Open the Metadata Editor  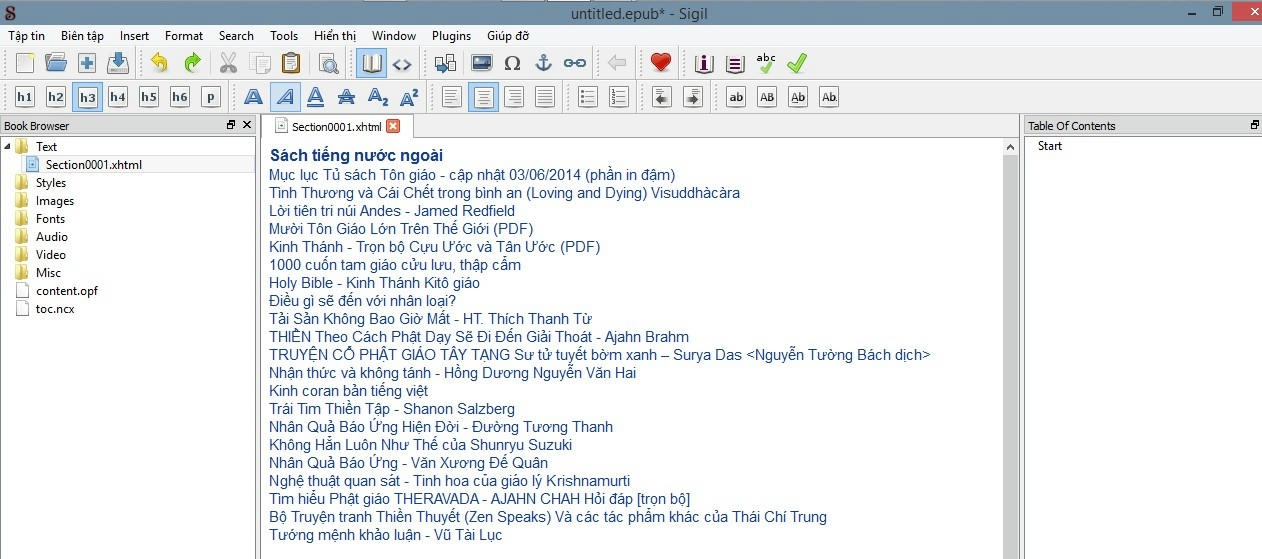pos(704,63)
